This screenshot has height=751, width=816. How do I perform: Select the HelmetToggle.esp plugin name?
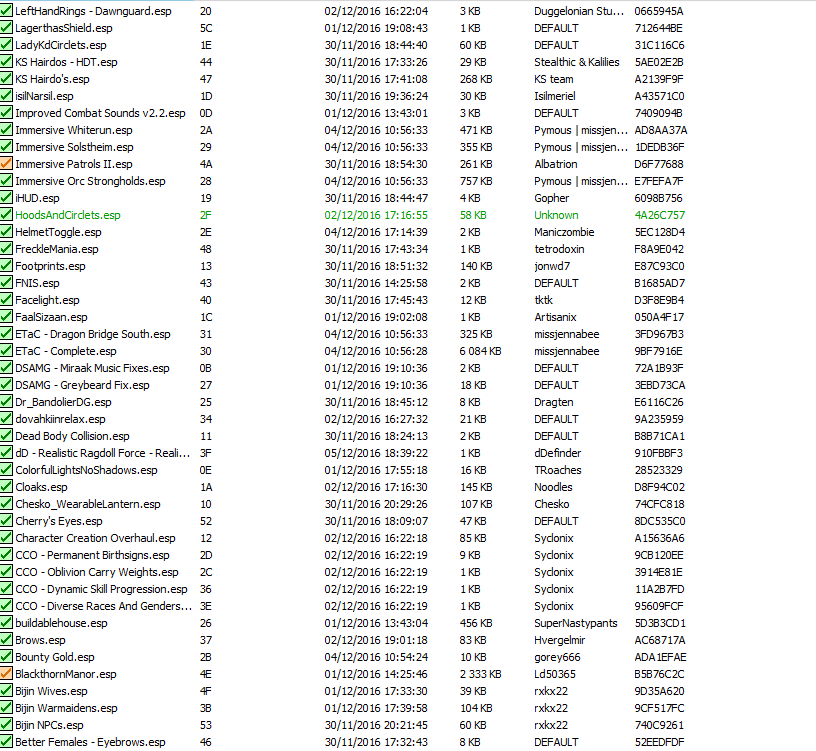tap(58, 232)
